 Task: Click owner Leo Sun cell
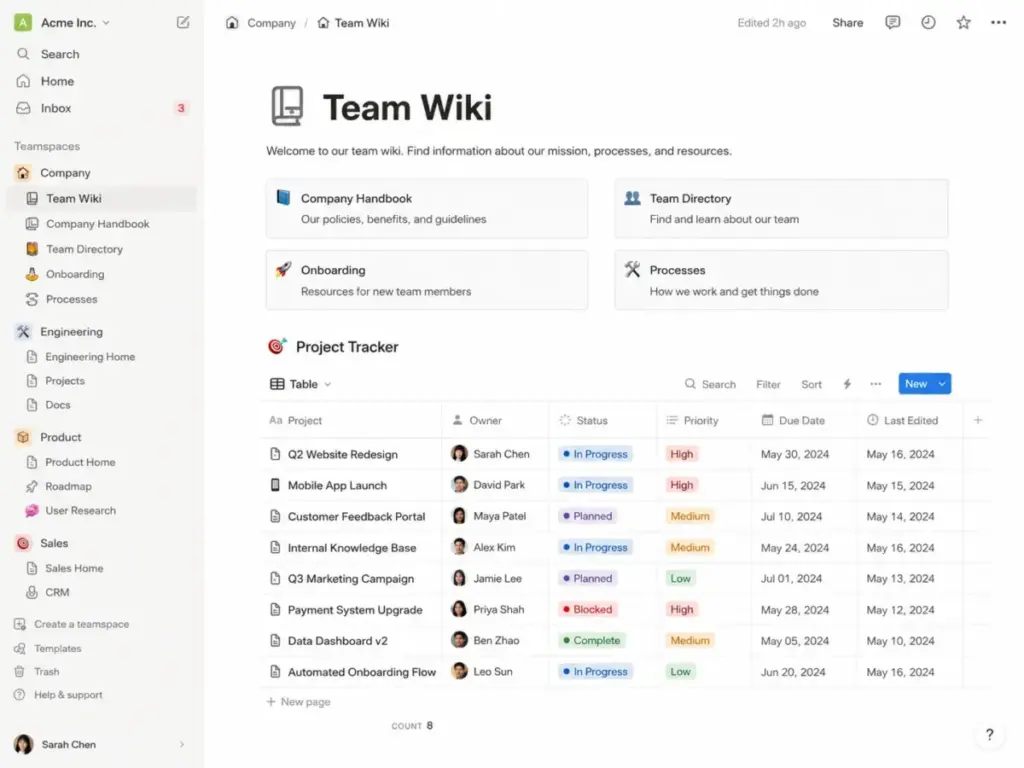(x=495, y=671)
